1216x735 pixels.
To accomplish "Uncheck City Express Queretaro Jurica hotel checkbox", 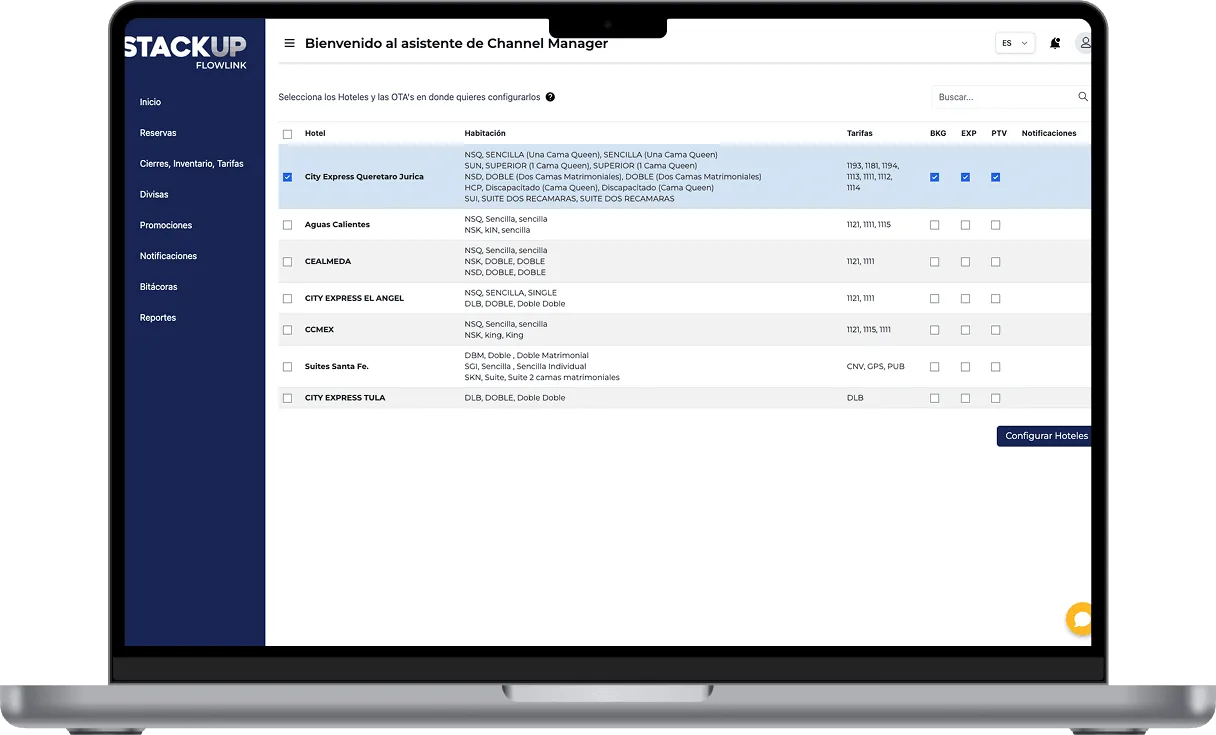I will point(288,177).
